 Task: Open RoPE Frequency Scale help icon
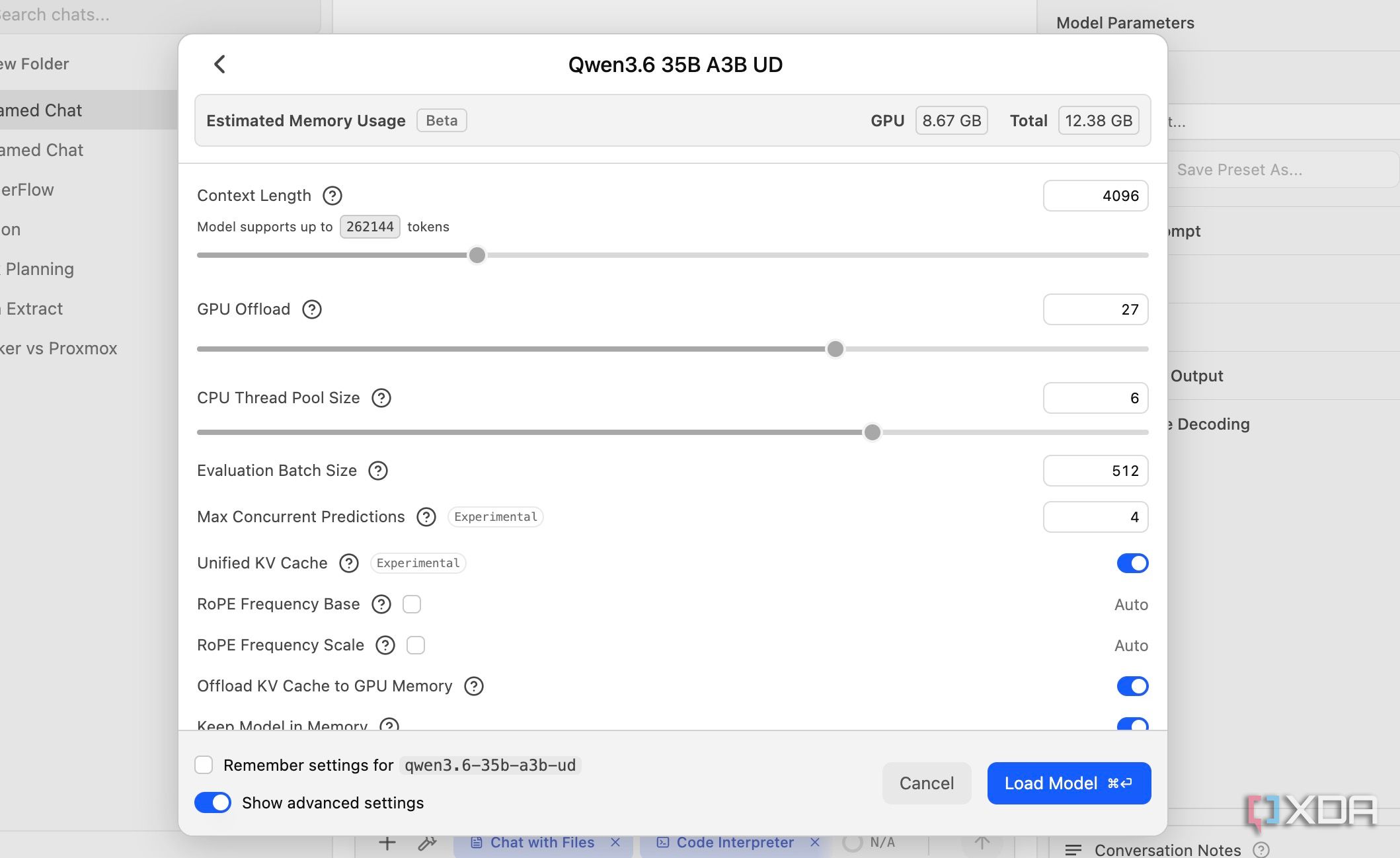click(385, 645)
